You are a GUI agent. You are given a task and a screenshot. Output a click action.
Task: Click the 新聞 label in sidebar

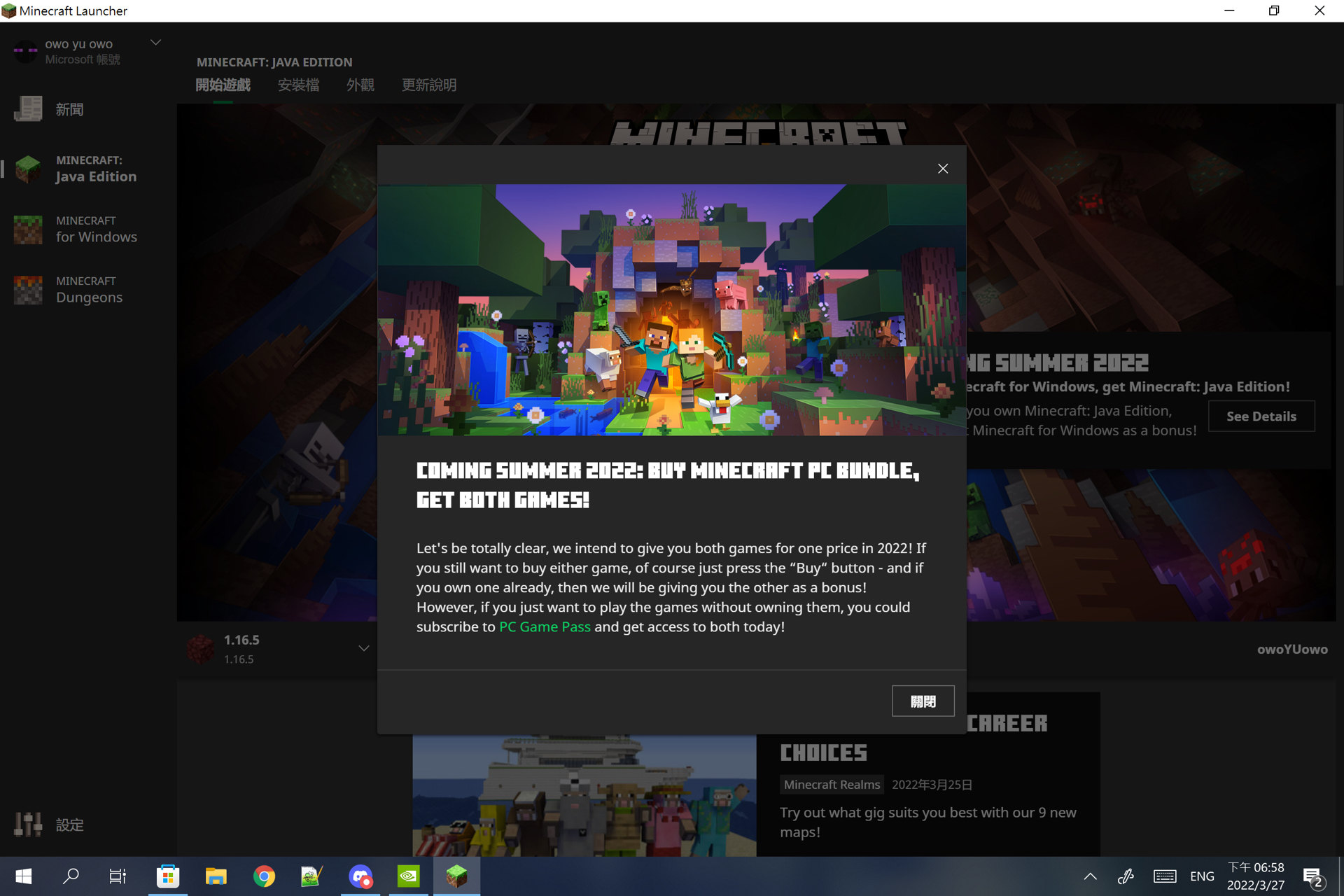[69, 109]
